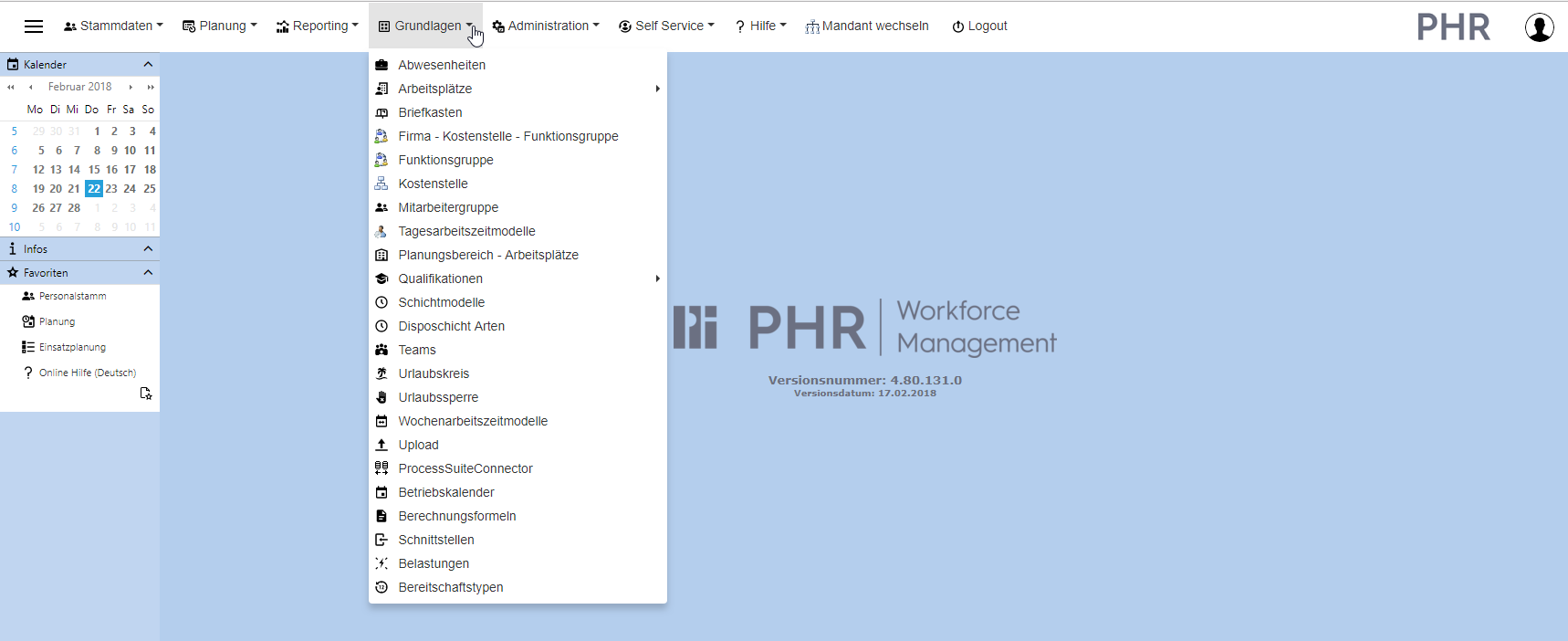Click the Mitarbeitergruppe people icon
The image size is (1568, 641).
pyautogui.click(x=382, y=207)
